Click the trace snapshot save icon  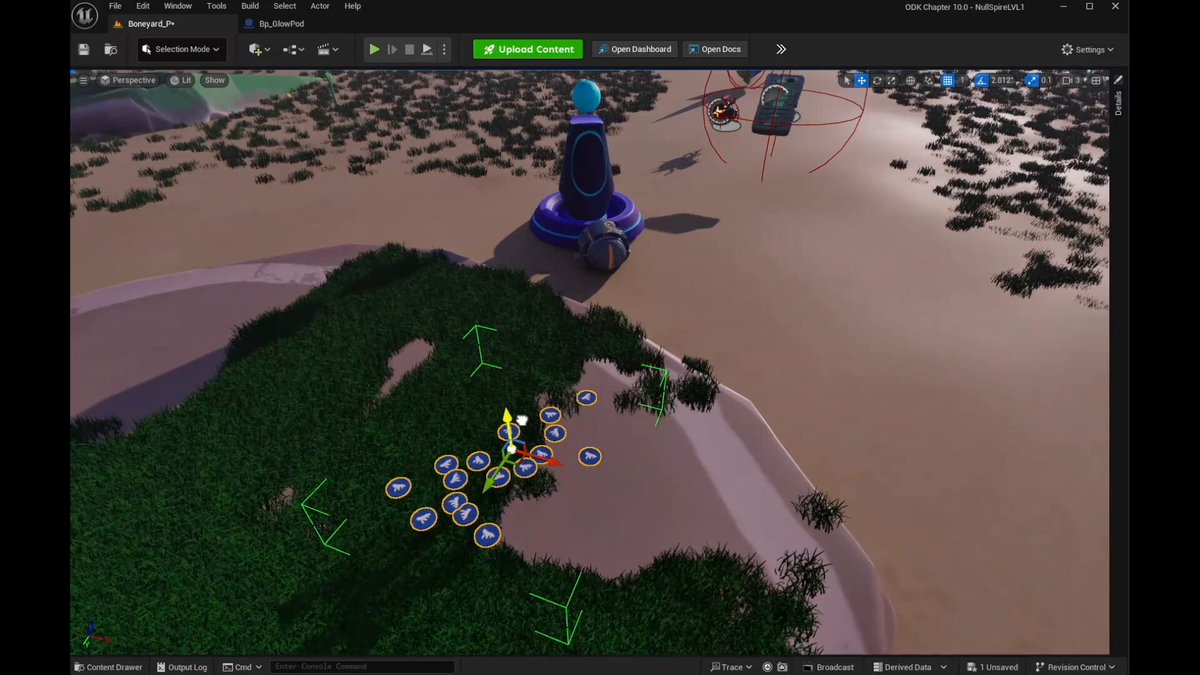click(781, 667)
